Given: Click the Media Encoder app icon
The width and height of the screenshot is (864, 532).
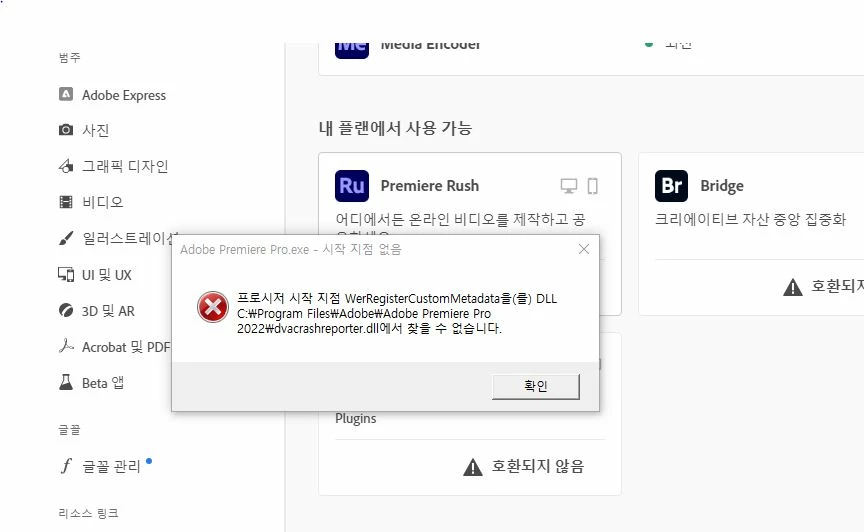Looking at the screenshot, I should [352, 50].
